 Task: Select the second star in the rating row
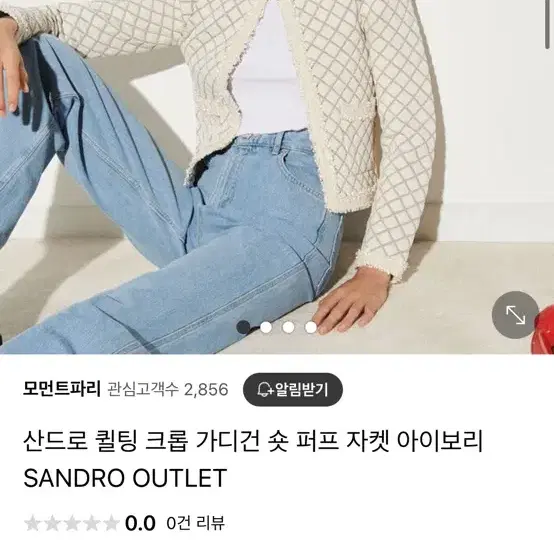pyautogui.click(x=52, y=523)
